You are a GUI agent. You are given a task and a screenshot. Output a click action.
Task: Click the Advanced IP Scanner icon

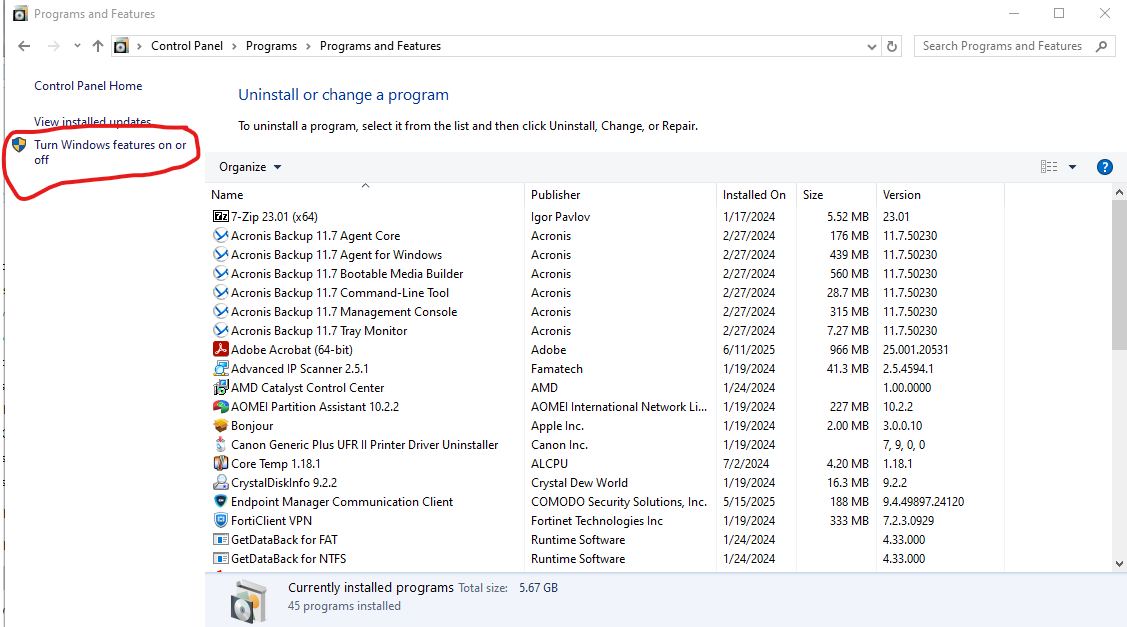pyautogui.click(x=221, y=369)
